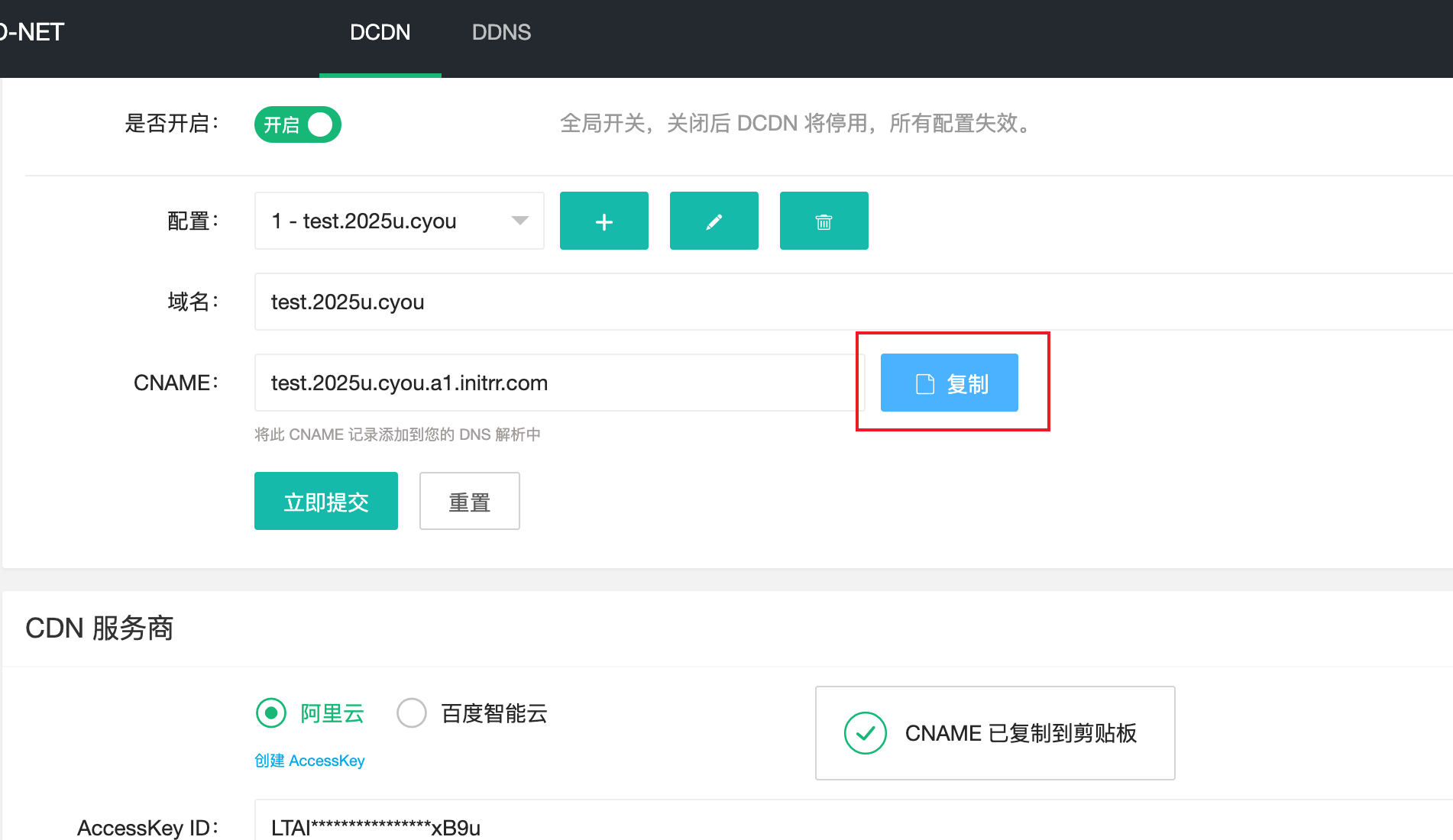1453x840 pixels.
Task: Open the 创建 AccessKey link
Action: 309,760
